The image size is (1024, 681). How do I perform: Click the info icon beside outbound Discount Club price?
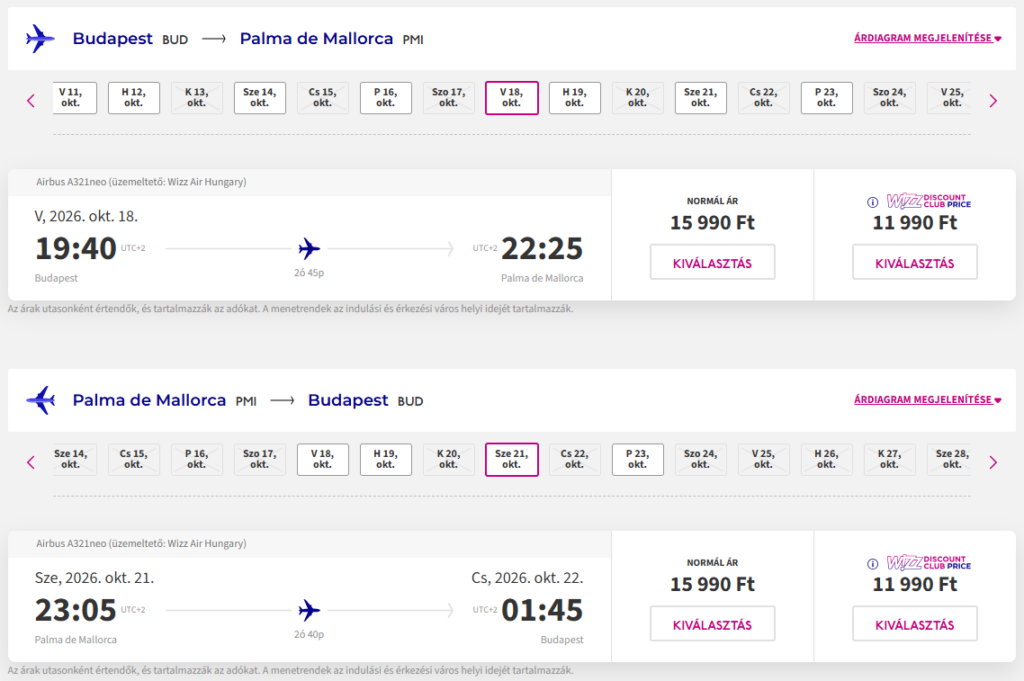point(872,201)
